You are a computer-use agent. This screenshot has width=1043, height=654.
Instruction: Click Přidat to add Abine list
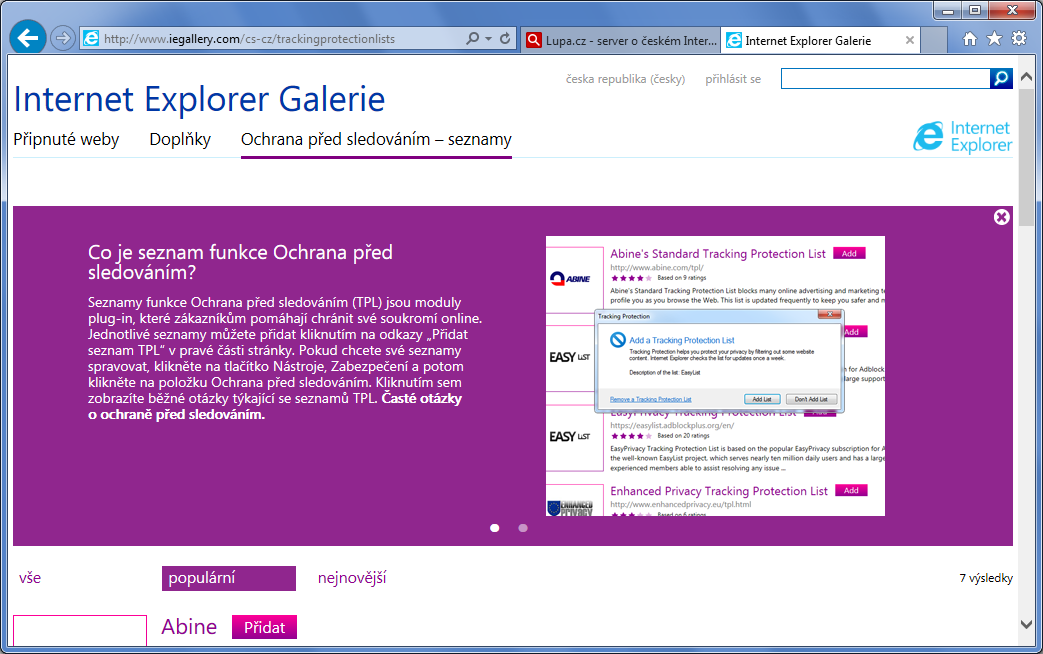coord(265,627)
